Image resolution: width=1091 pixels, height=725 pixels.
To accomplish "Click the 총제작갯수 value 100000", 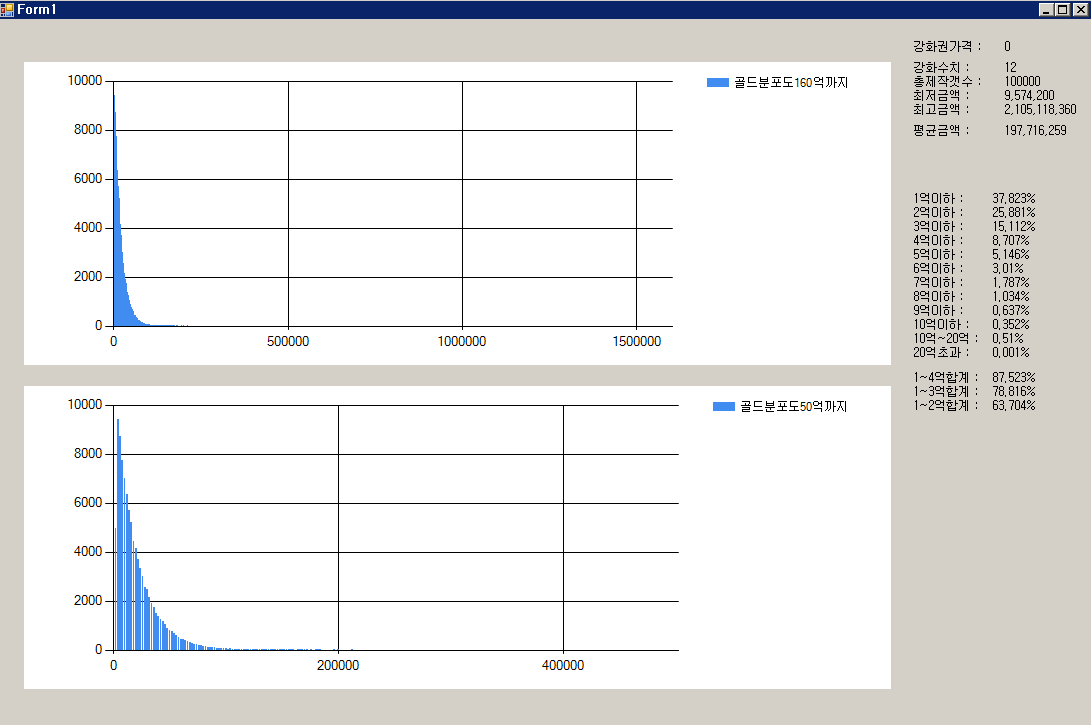I will pos(1022,82).
